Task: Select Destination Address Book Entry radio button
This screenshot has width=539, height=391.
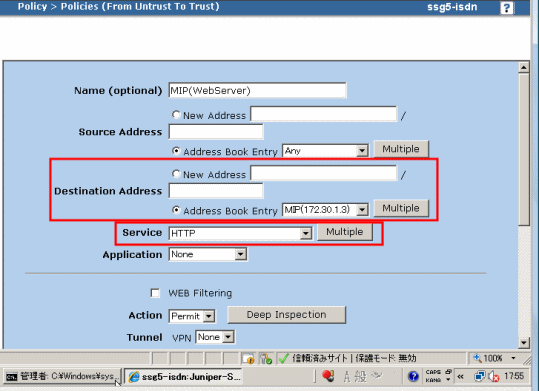Action: 176,210
